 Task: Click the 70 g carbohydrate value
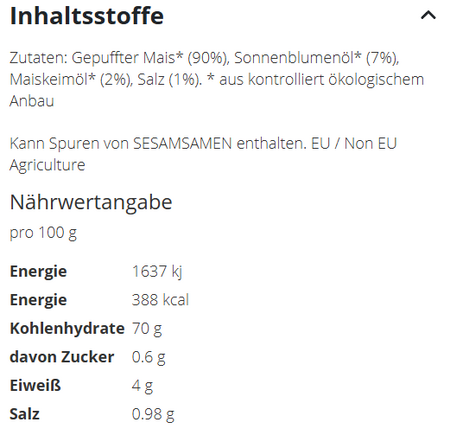coord(147,329)
